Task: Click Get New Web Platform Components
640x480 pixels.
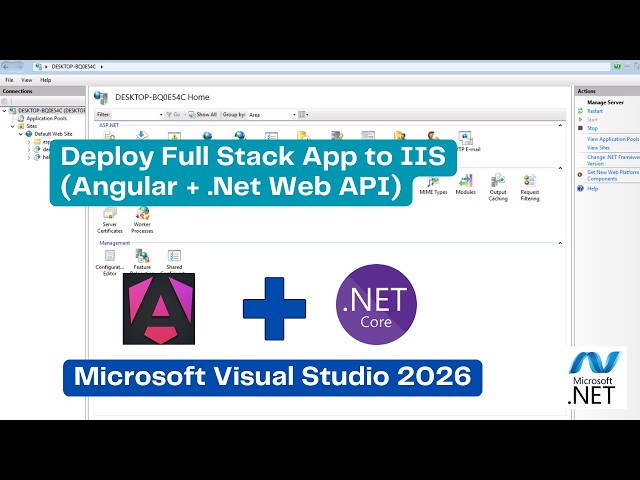Action: click(x=613, y=176)
